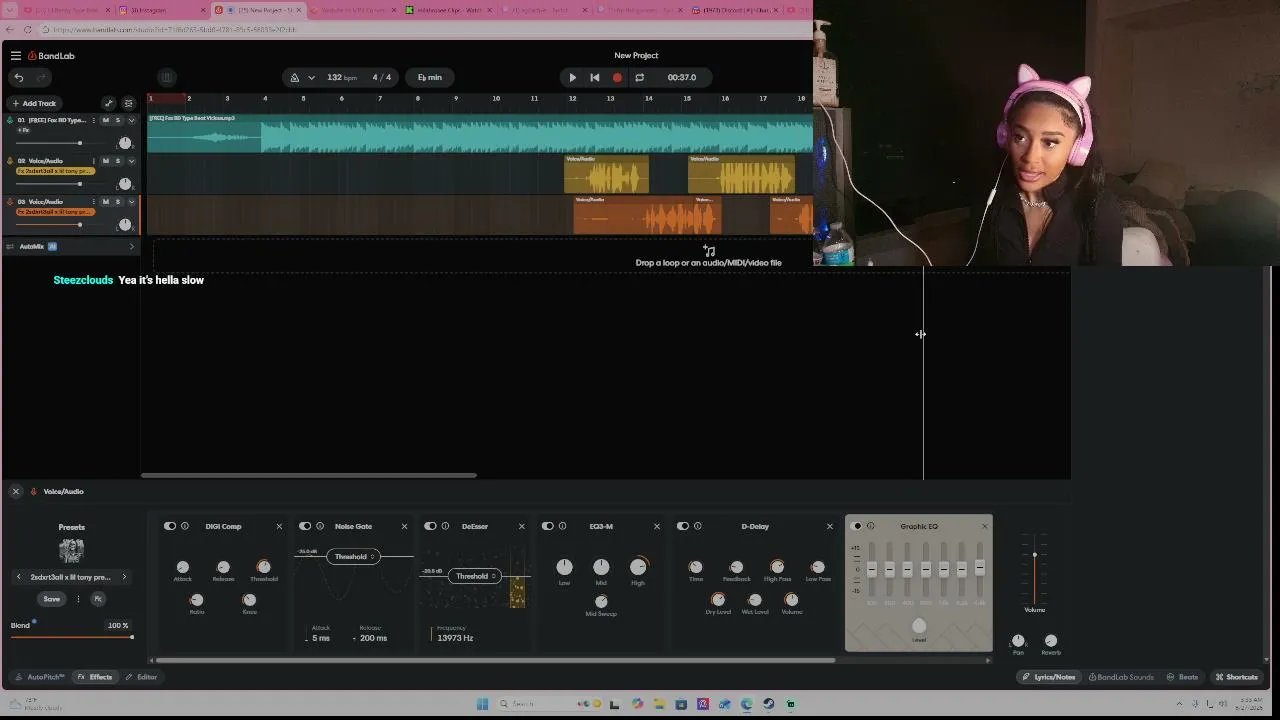1280x720 pixels.
Task: Go to next effects preset
Action: coord(124,577)
